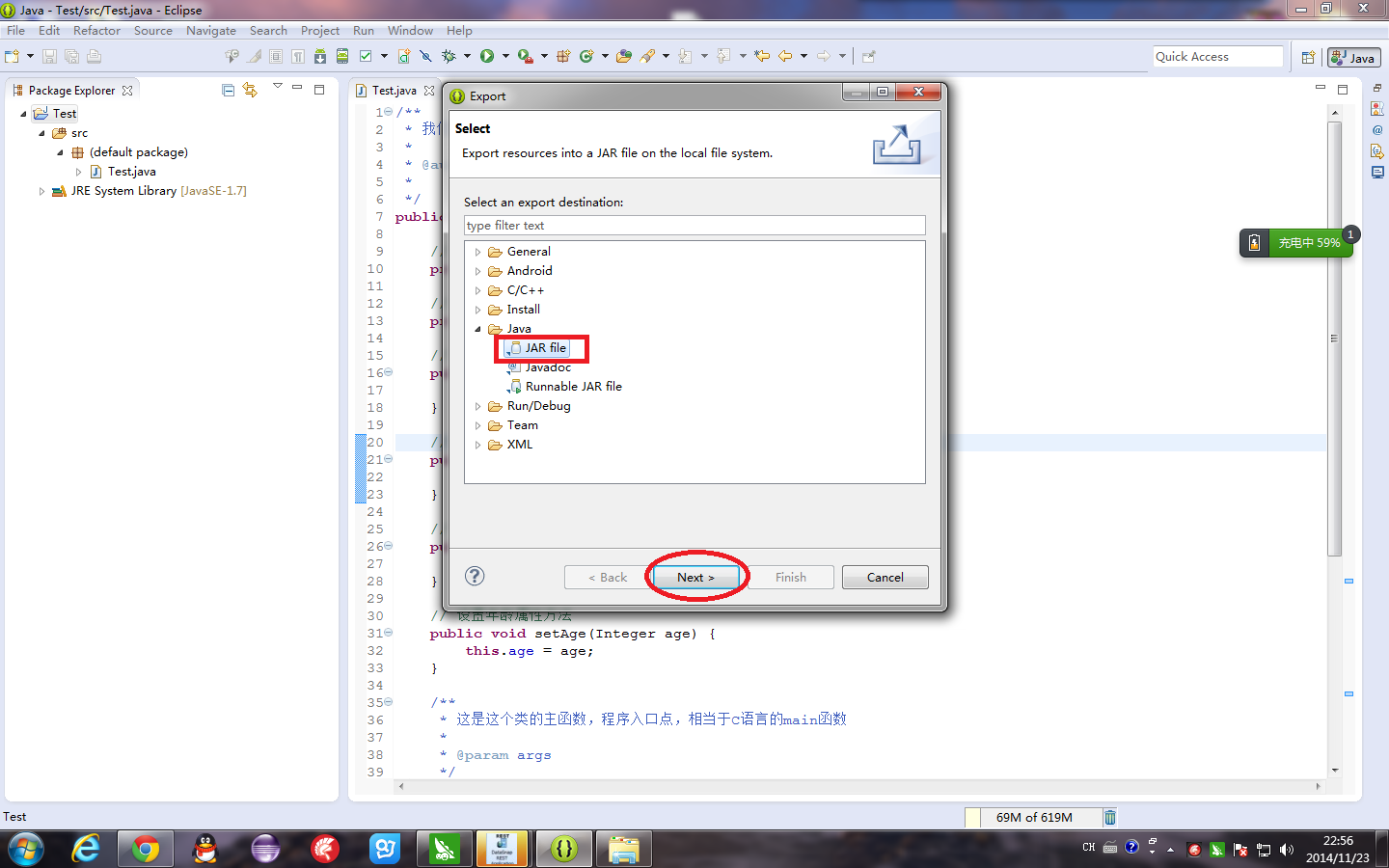Click the Export dialog help icon
The width and height of the screenshot is (1389, 868).
[475, 576]
